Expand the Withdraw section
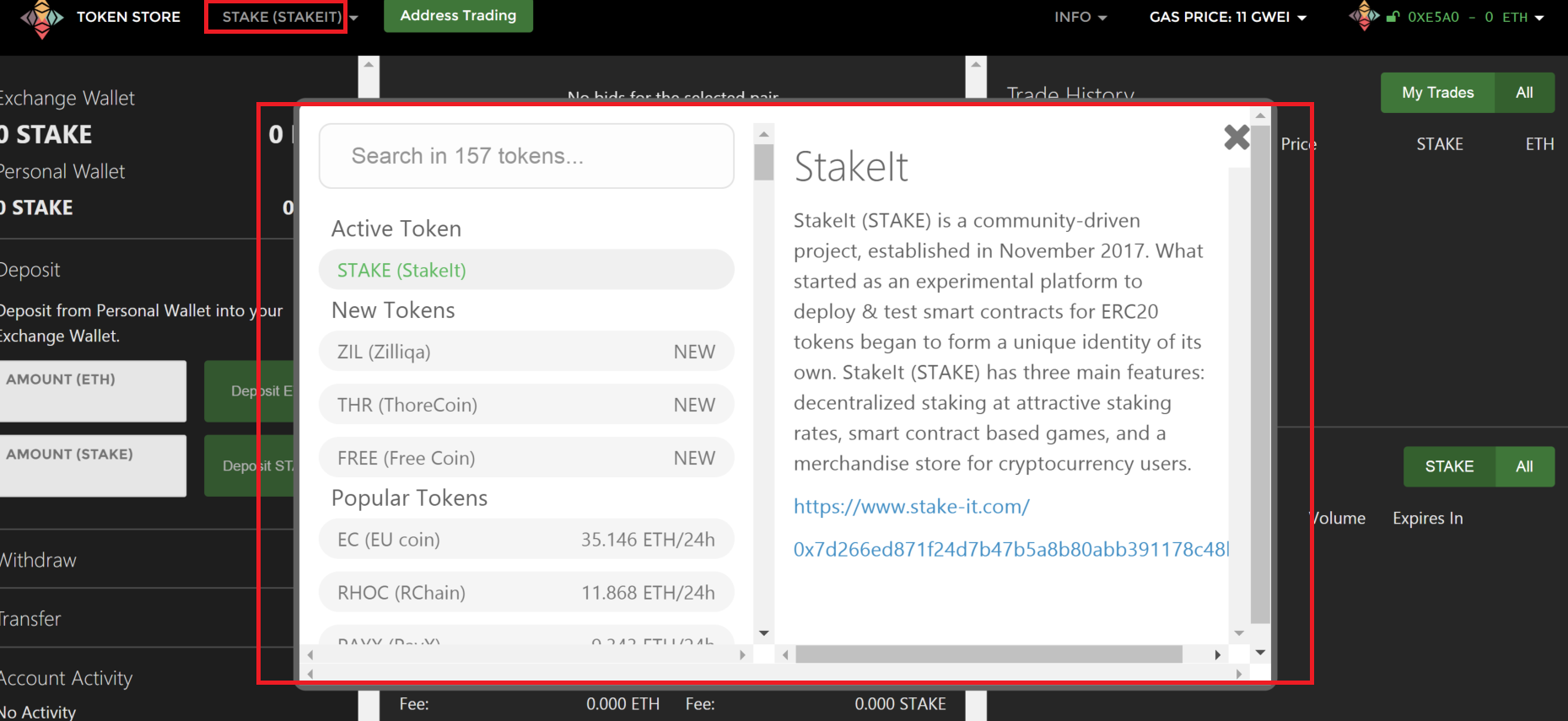The width and height of the screenshot is (1568, 721). [x=39, y=560]
